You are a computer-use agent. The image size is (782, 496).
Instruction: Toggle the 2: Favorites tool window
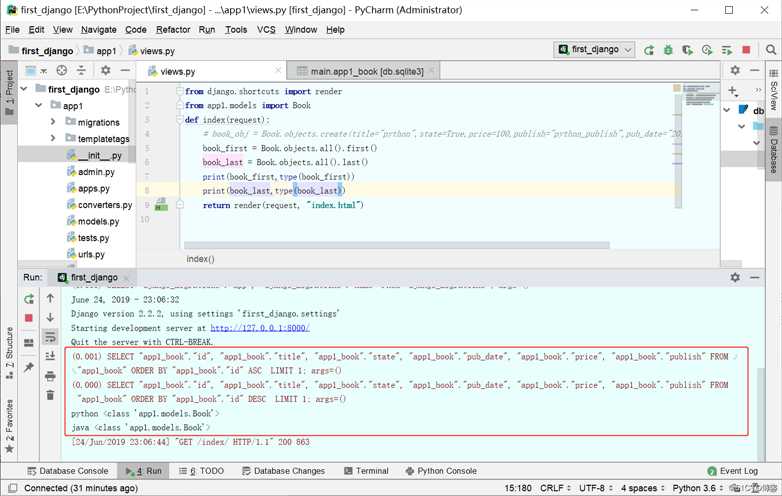click(x=9, y=426)
